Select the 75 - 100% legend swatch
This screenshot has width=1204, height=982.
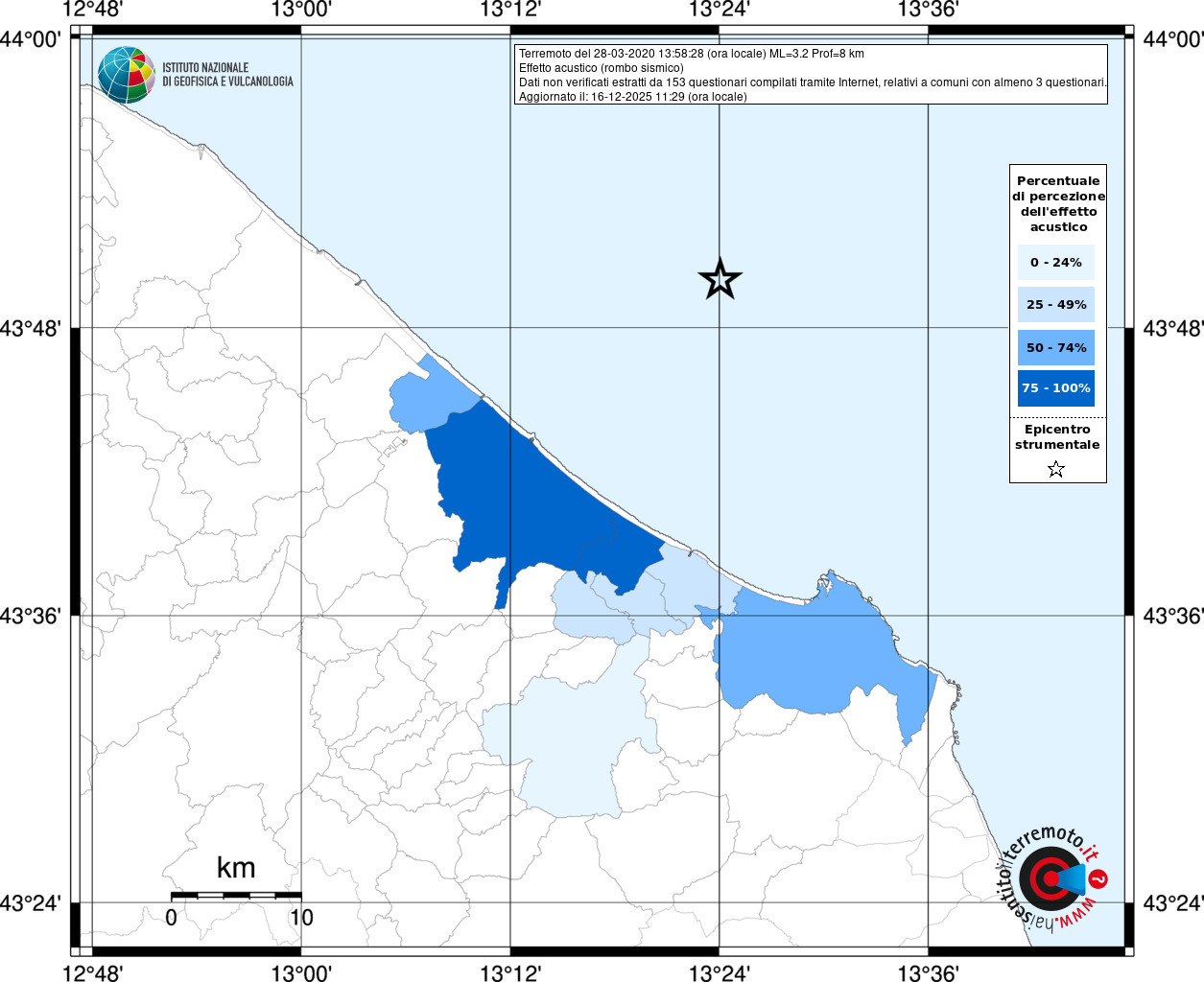(1055, 388)
